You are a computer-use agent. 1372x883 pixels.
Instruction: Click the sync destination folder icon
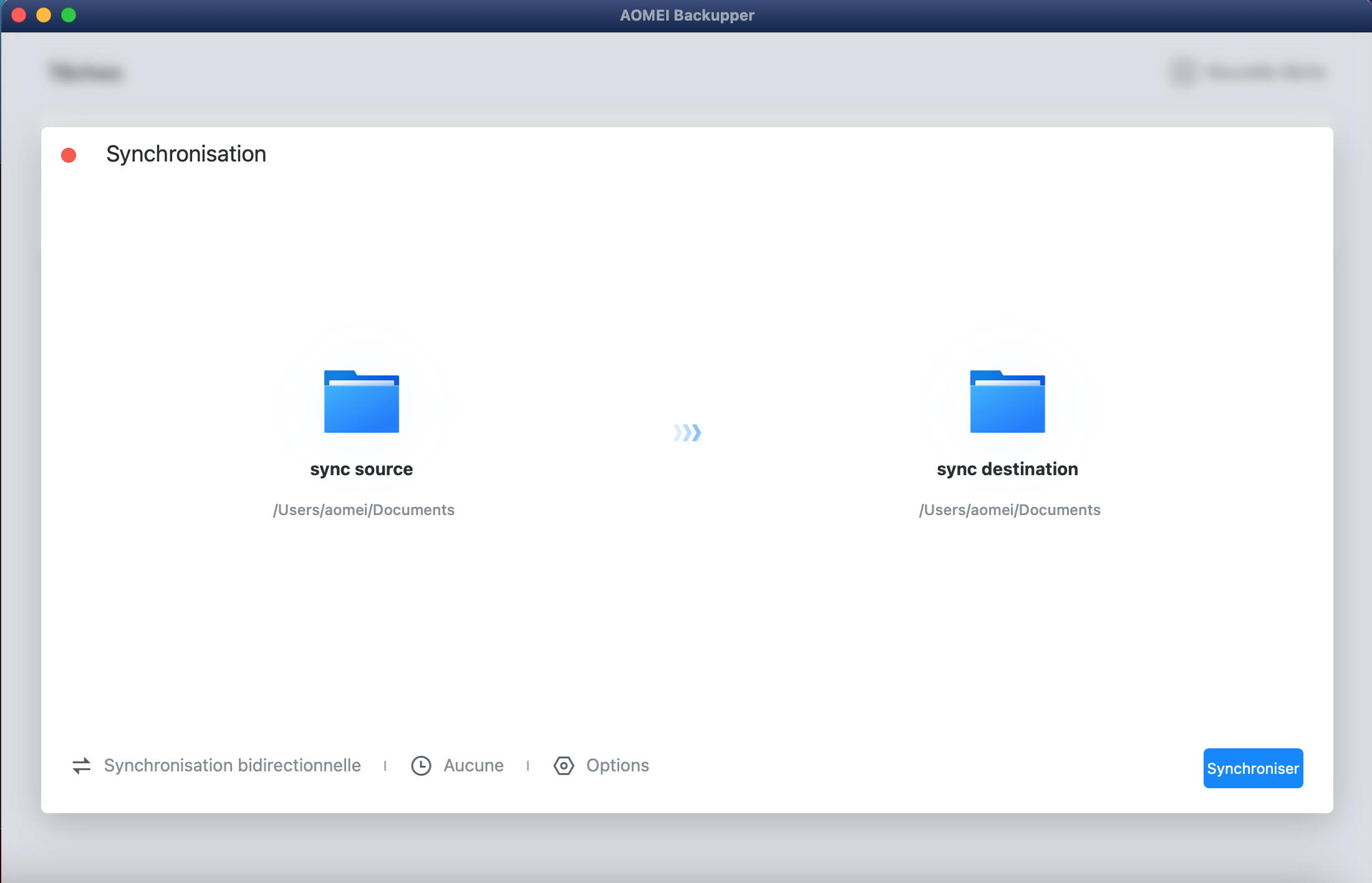point(1007,402)
